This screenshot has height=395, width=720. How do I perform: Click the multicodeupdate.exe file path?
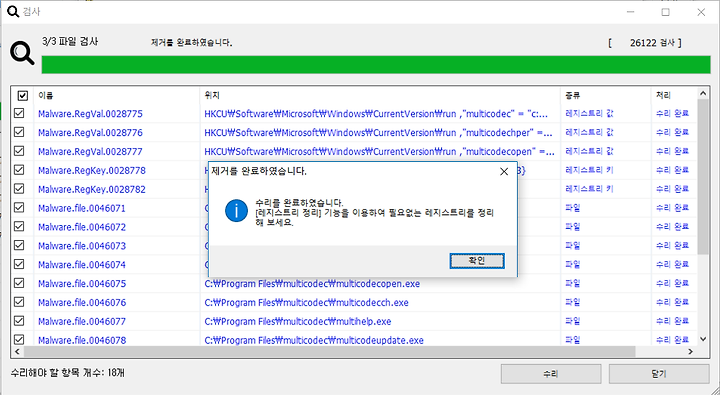pyautogui.click(x=314, y=340)
